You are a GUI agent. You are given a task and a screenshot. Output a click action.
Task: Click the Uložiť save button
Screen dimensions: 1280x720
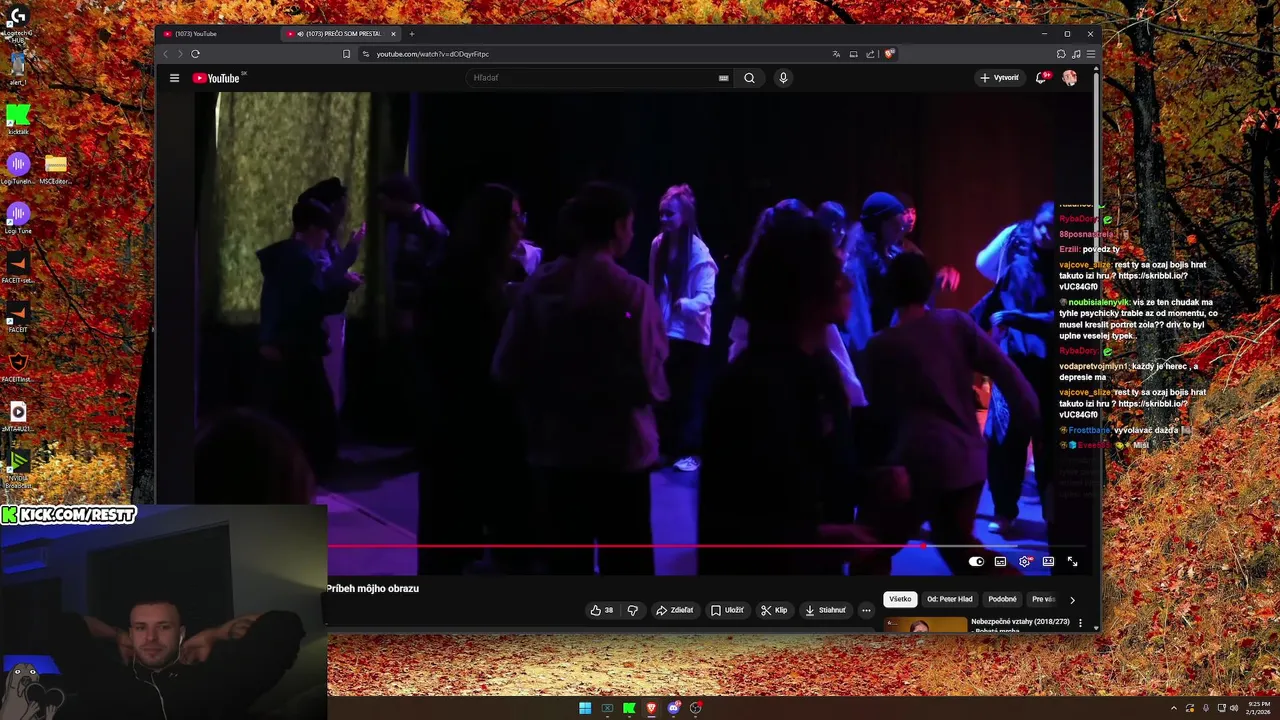727,610
